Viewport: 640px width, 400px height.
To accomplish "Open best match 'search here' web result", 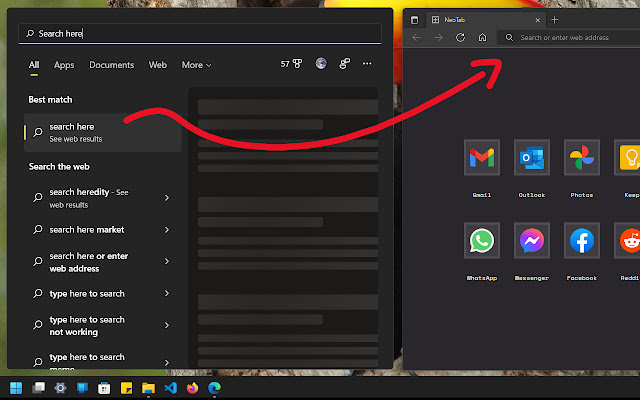I will pos(102,133).
